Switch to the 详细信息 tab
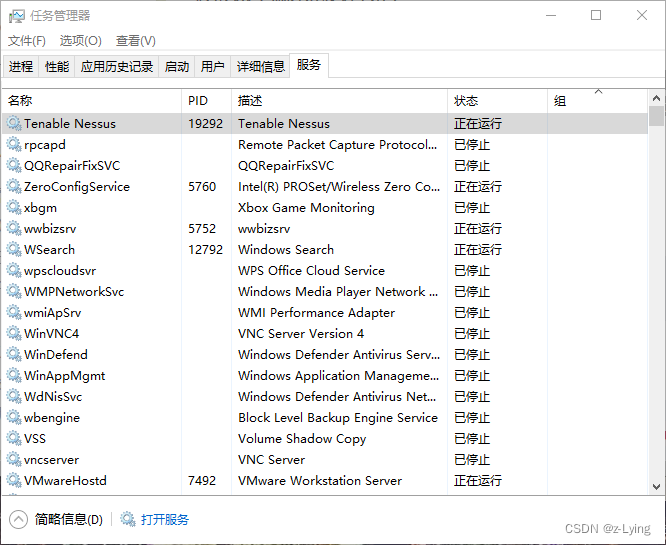666x545 pixels. [260, 67]
